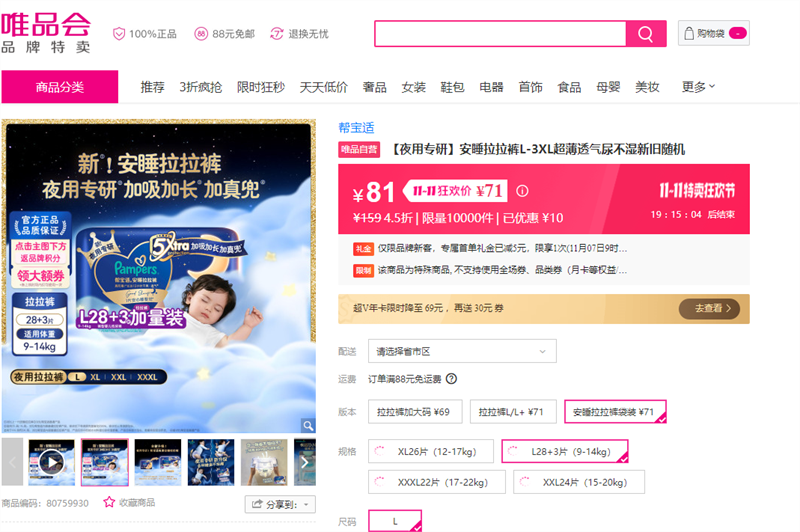
Task: Play the product video thumbnail
Action: 50,461
